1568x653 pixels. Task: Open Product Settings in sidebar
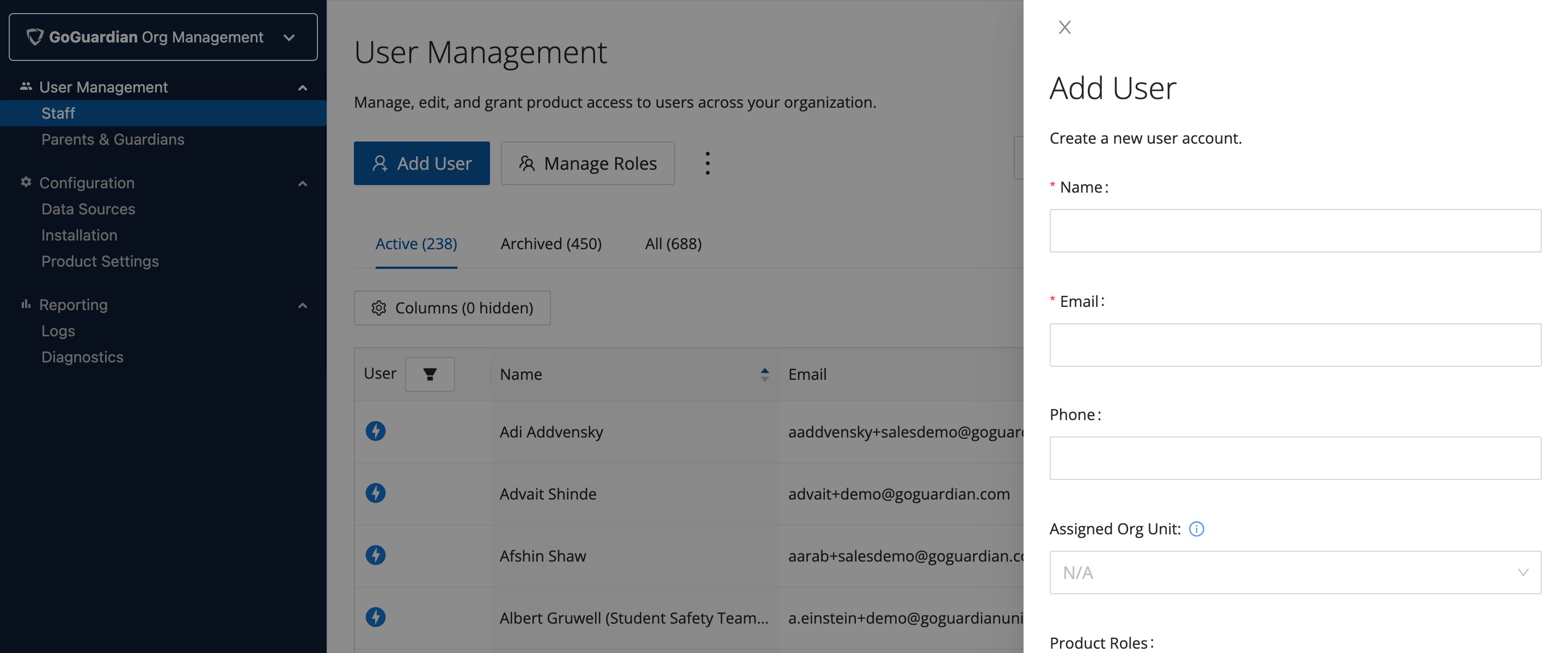100,261
